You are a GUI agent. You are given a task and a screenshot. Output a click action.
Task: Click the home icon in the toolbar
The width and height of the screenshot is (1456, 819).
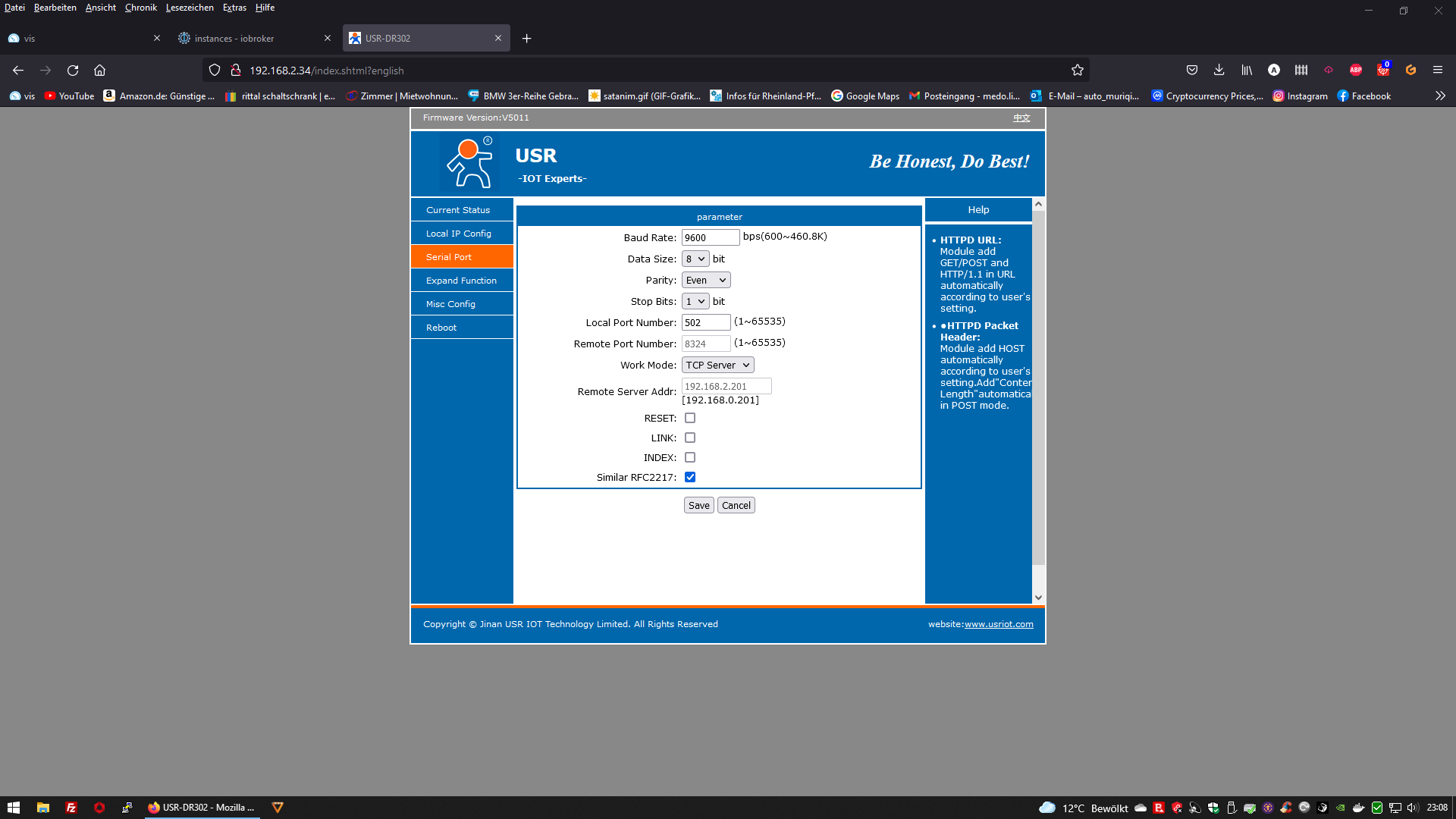click(99, 70)
